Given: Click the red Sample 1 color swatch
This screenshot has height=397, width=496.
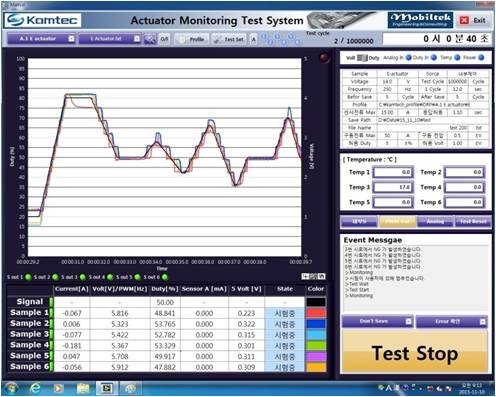Looking at the screenshot, I should pyautogui.click(x=316, y=313).
